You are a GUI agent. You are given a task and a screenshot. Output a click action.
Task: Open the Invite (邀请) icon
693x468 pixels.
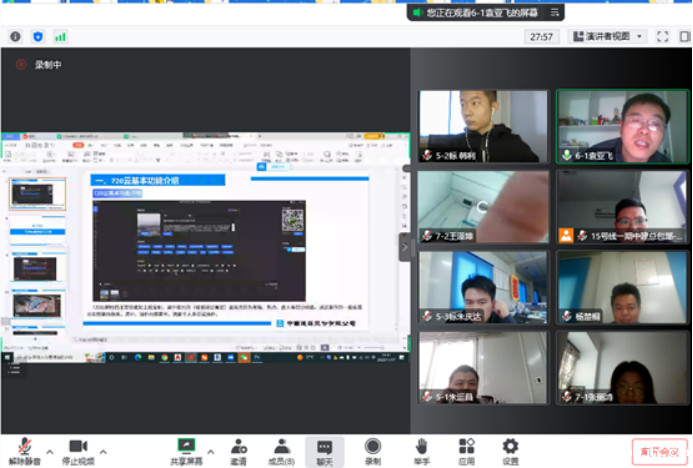(x=238, y=450)
